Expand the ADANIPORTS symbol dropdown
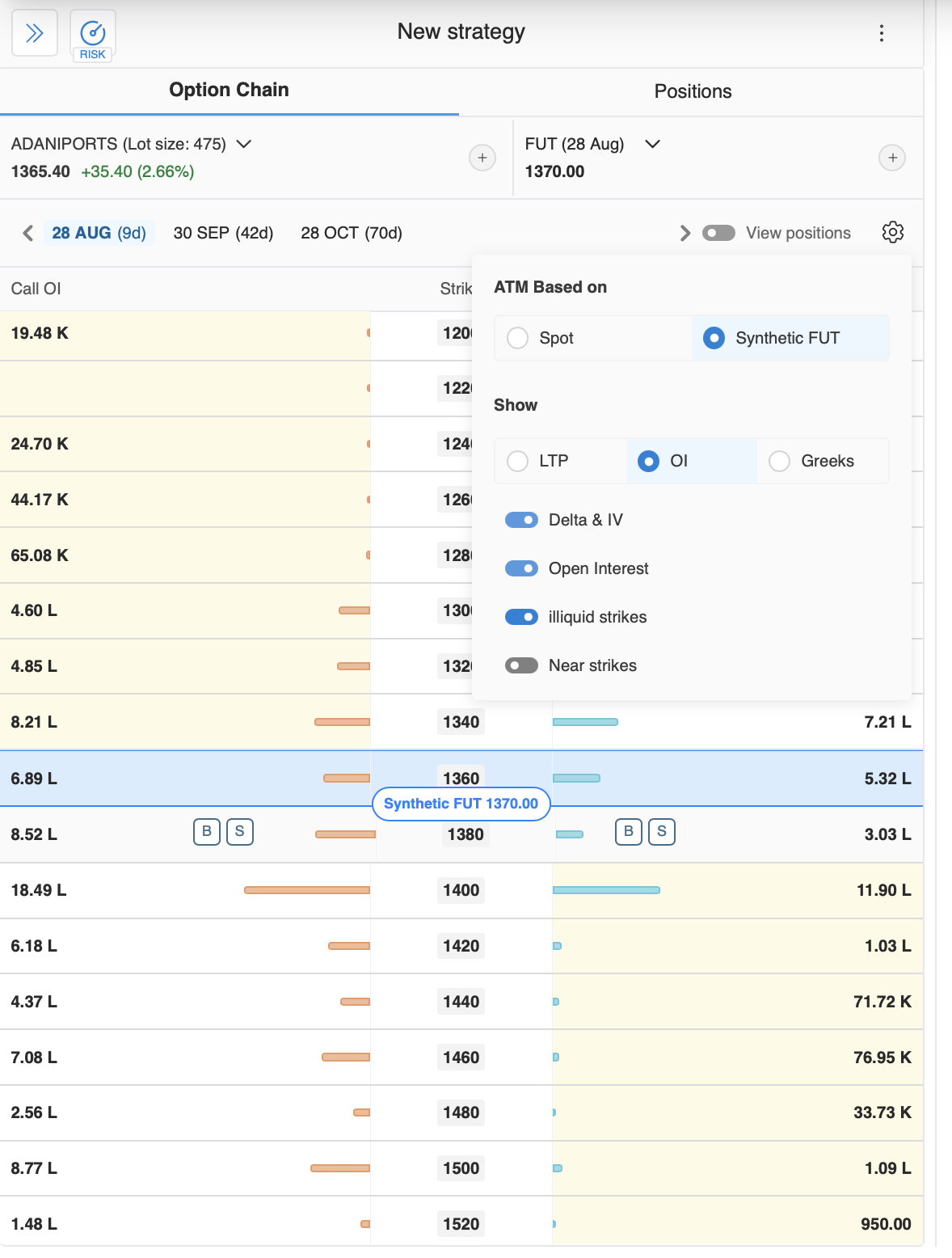The height and width of the screenshot is (1258, 952). tap(243, 144)
